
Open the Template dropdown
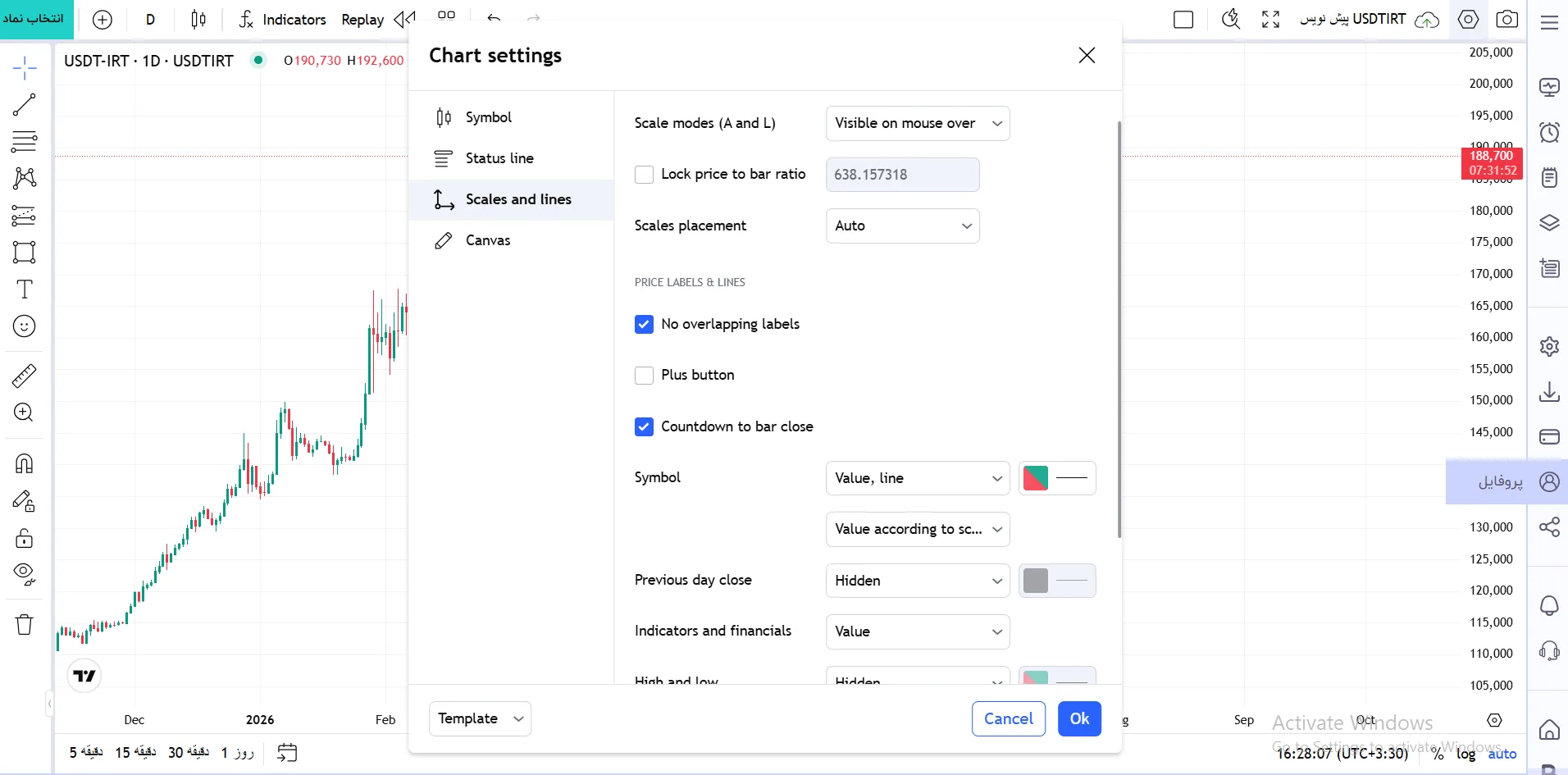480,719
